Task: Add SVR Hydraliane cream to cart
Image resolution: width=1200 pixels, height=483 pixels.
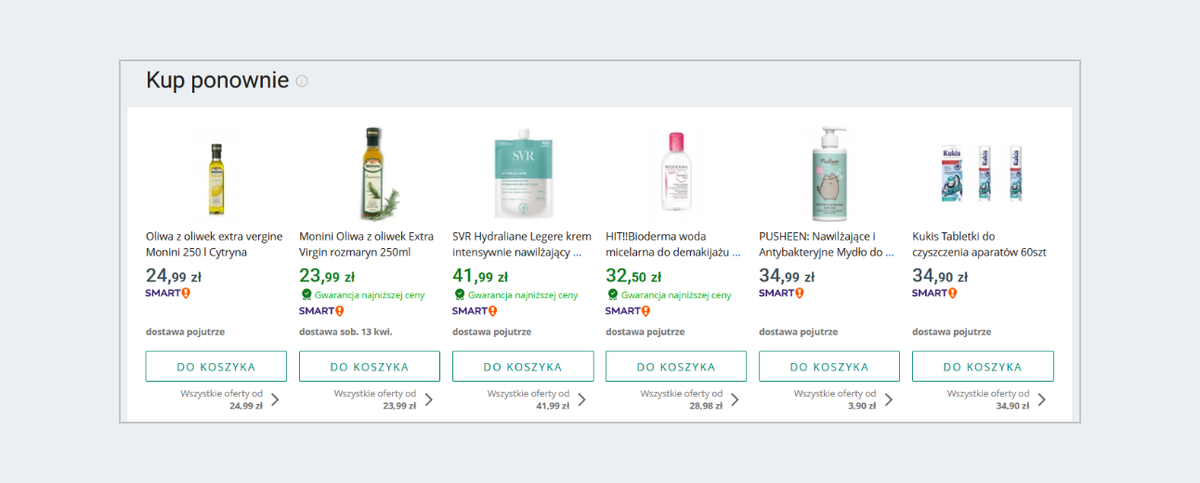Action: tap(522, 367)
